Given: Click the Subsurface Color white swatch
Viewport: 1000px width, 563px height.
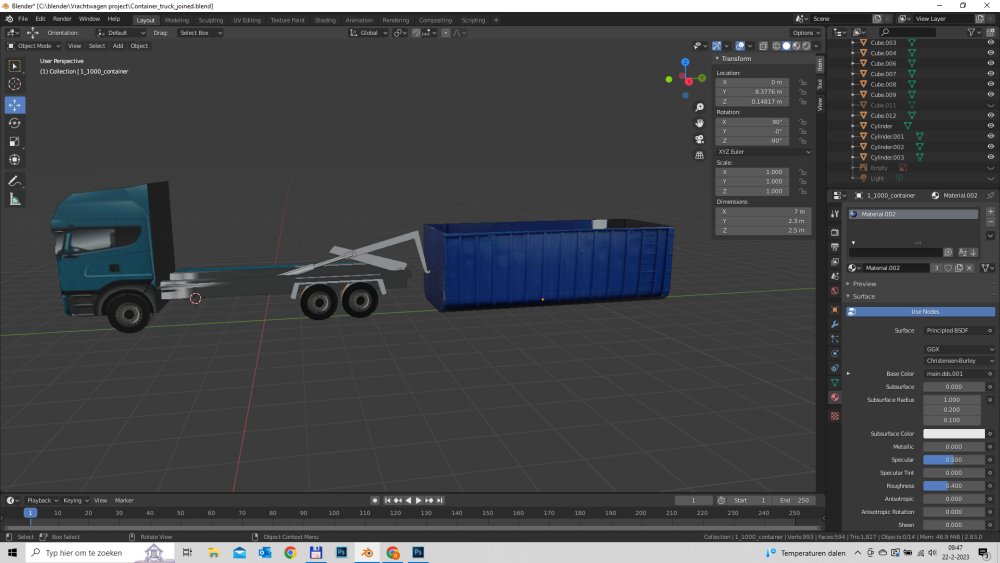Looking at the screenshot, I should (x=952, y=434).
